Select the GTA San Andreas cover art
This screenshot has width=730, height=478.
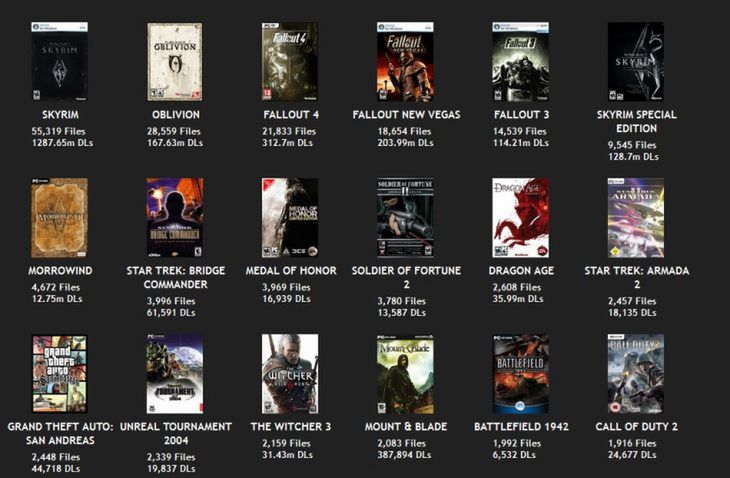[x=59, y=374]
